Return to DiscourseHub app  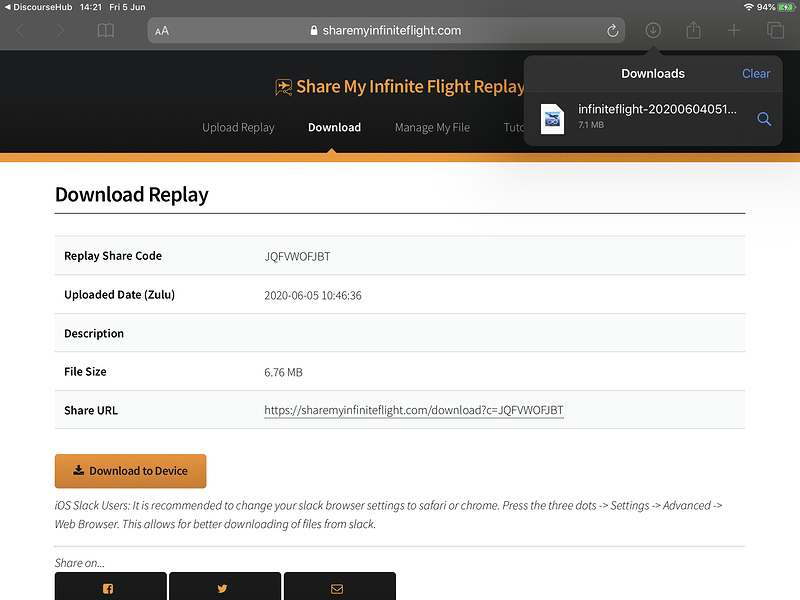pyautogui.click(x=38, y=7)
